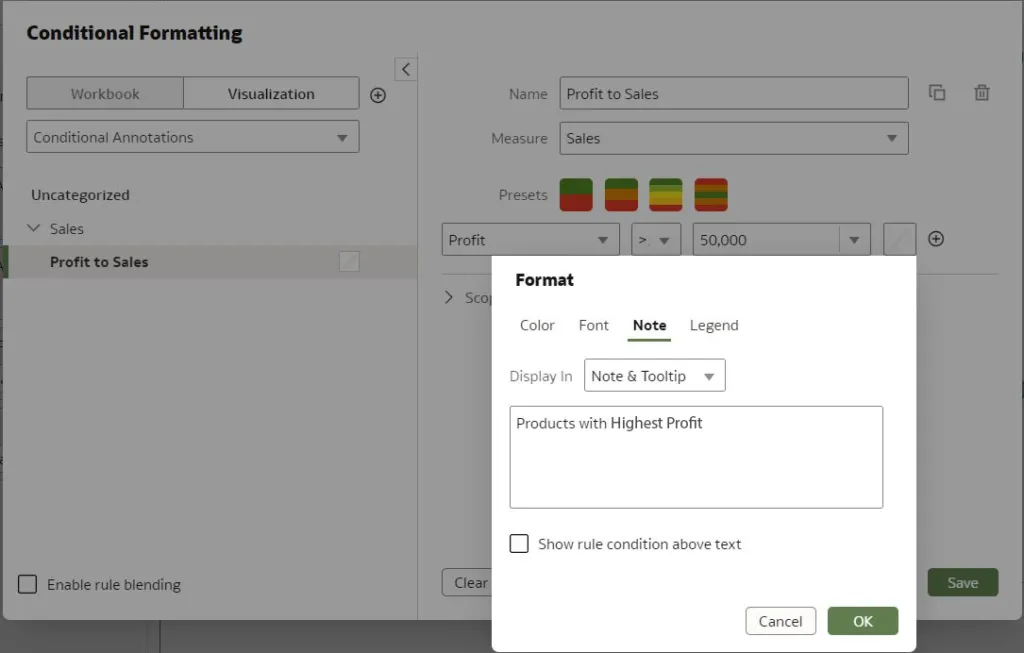Click the duplicate rule icon
This screenshot has height=653, width=1024.
pyautogui.click(x=937, y=93)
